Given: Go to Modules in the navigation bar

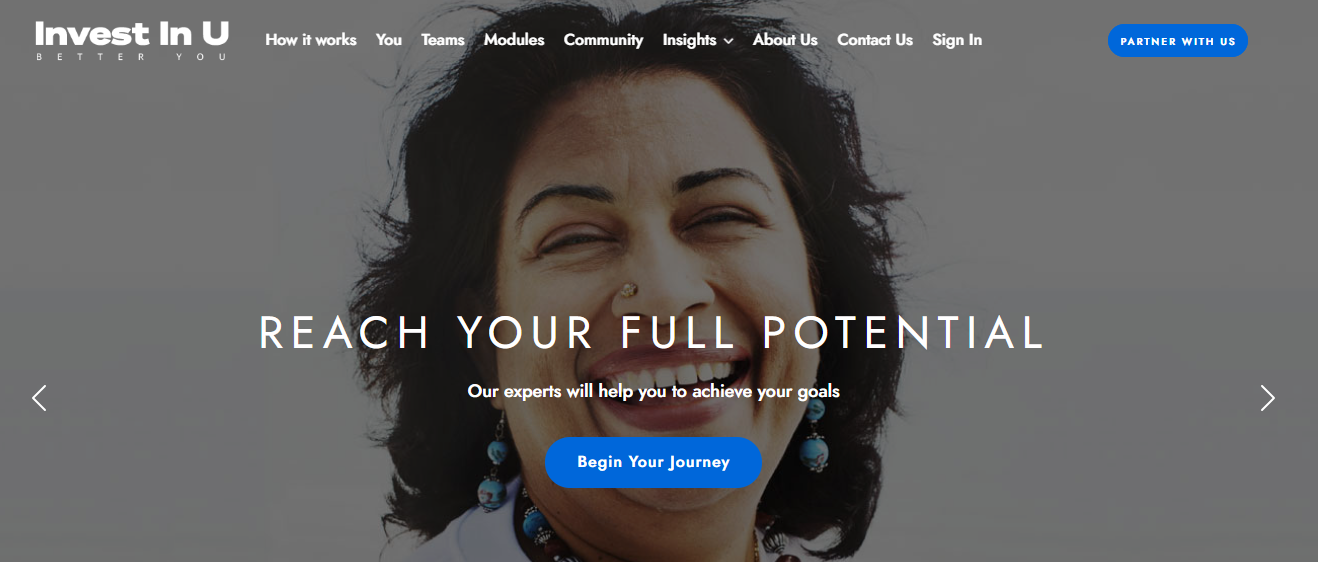Looking at the screenshot, I should [x=514, y=40].
